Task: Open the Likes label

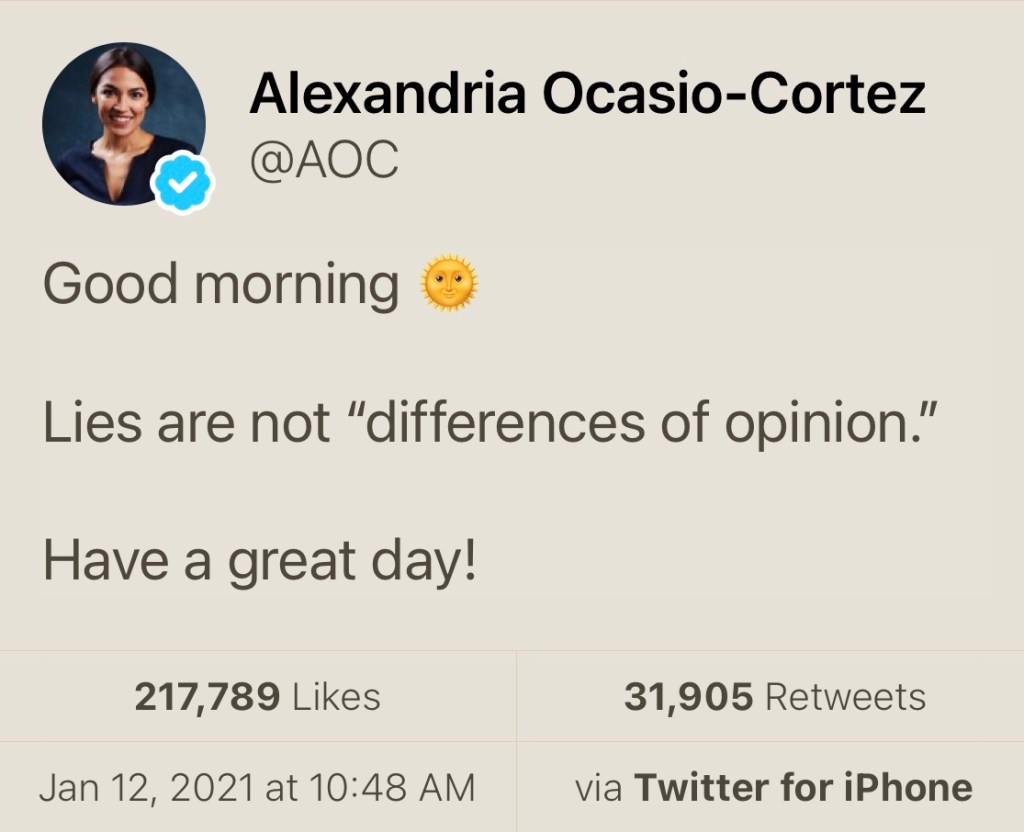Action: [336, 697]
